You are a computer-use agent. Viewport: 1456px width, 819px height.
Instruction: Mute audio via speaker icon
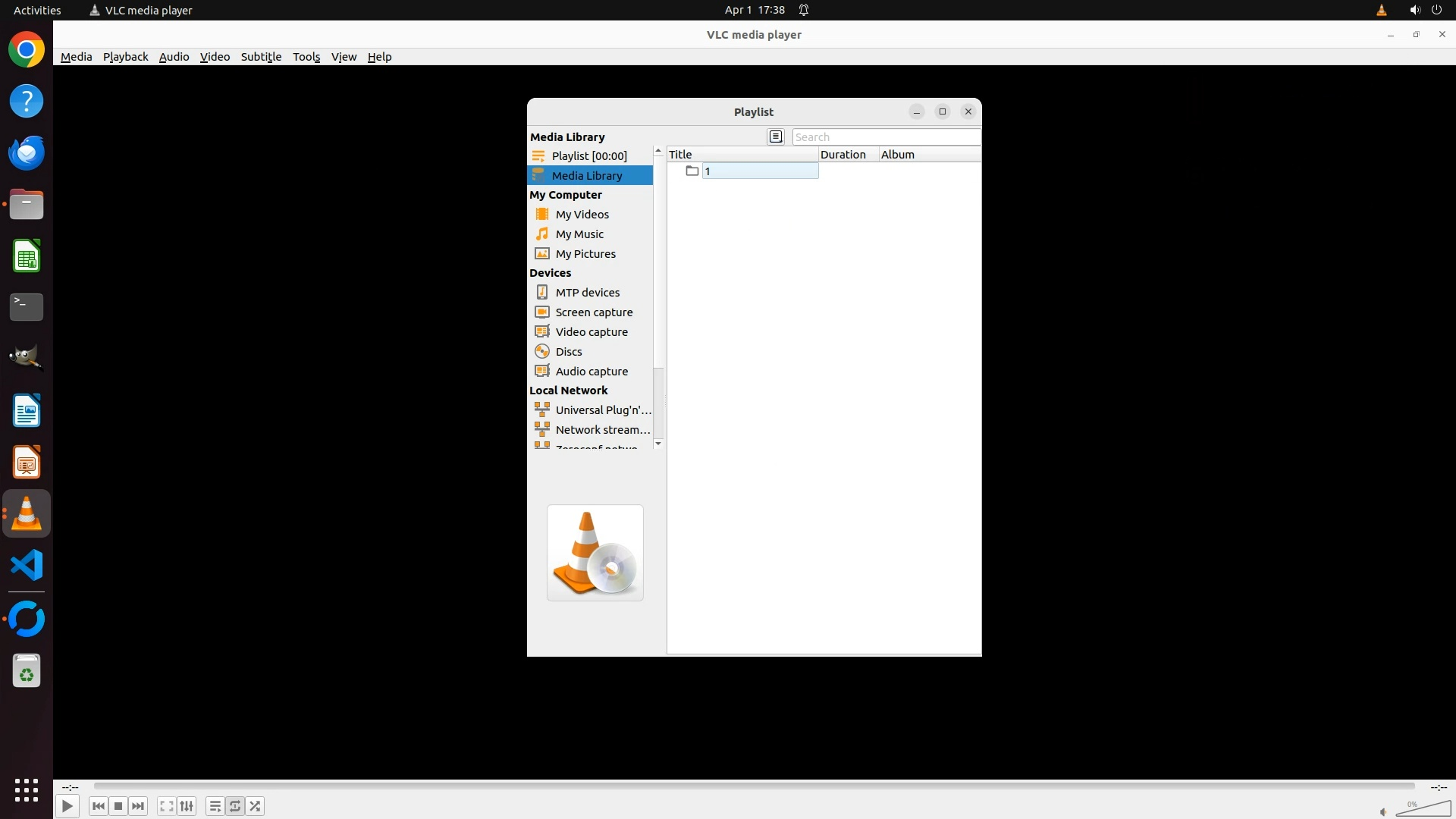[x=1383, y=811]
